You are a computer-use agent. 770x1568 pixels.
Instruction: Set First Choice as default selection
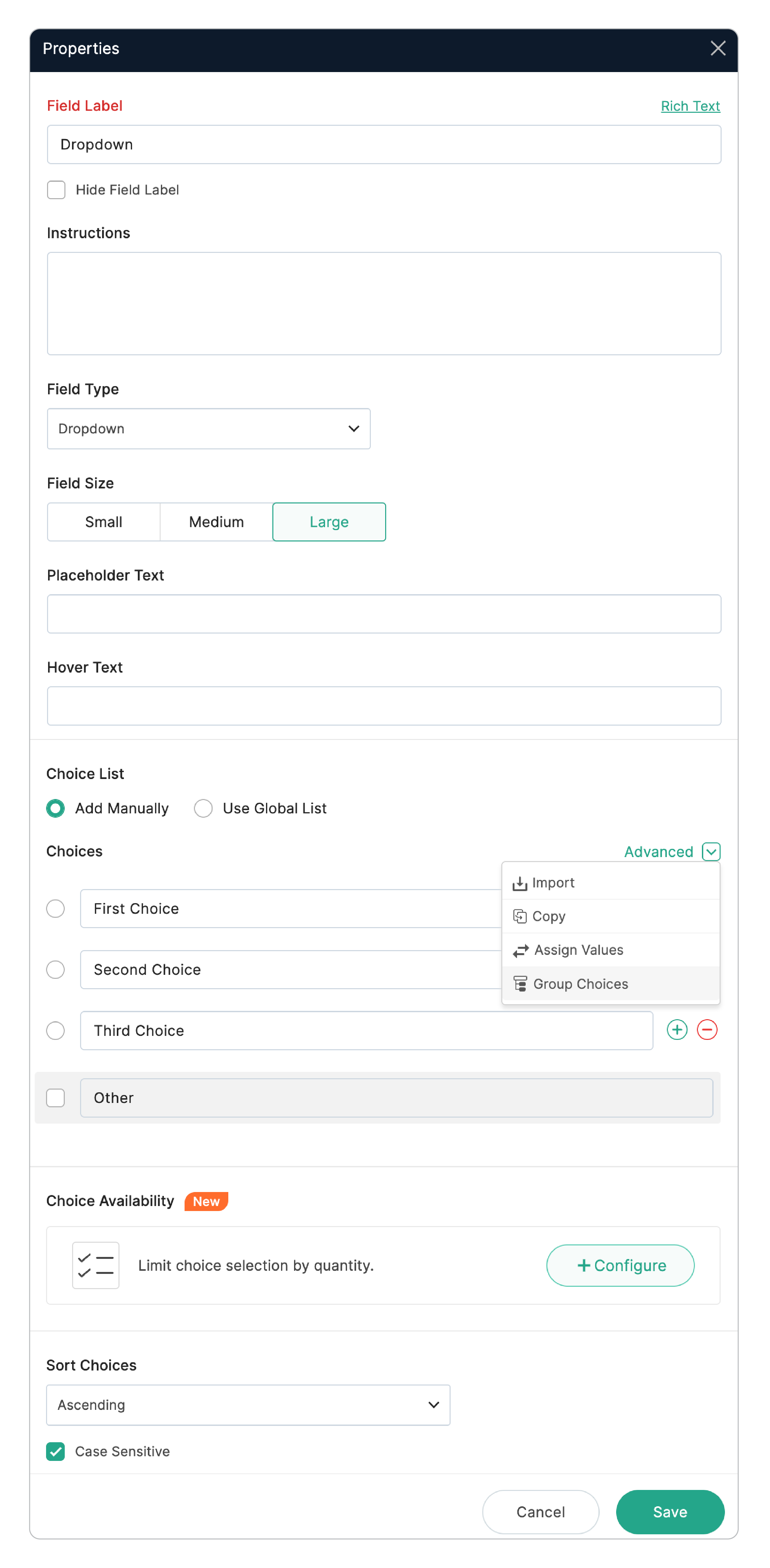click(x=55, y=908)
